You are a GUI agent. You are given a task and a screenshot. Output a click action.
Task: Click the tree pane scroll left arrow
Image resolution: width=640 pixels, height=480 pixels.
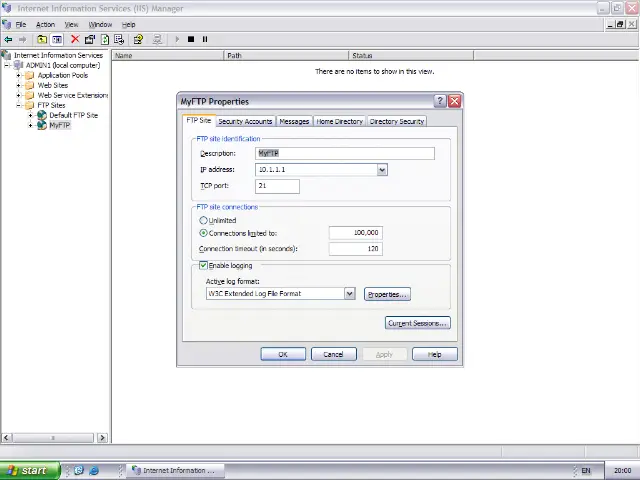[x=6, y=438]
